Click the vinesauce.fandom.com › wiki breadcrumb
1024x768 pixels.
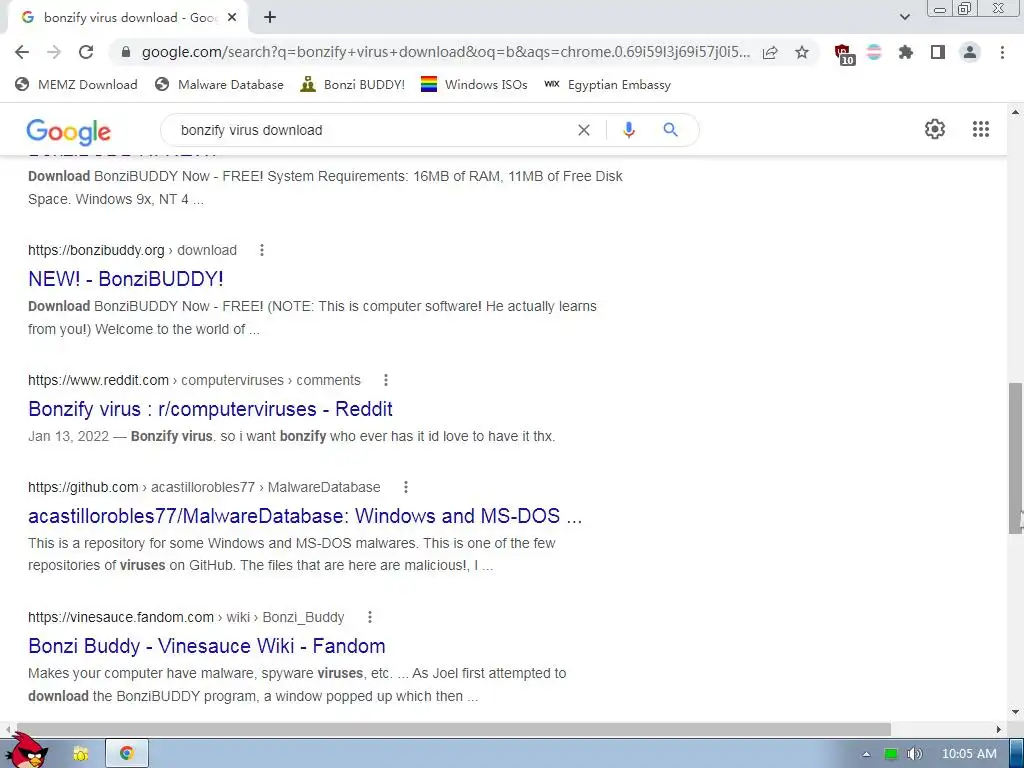pos(185,617)
